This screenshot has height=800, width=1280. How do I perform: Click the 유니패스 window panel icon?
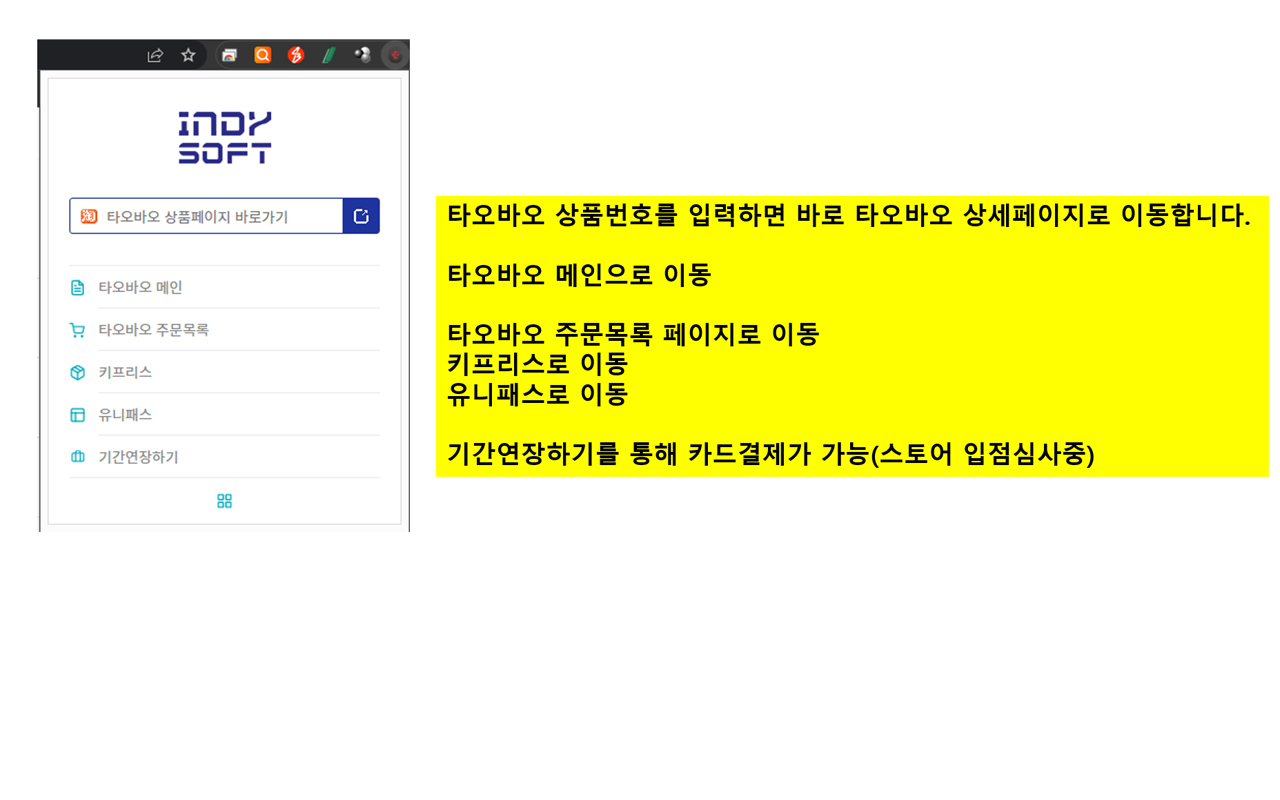click(x=78, y=414)
